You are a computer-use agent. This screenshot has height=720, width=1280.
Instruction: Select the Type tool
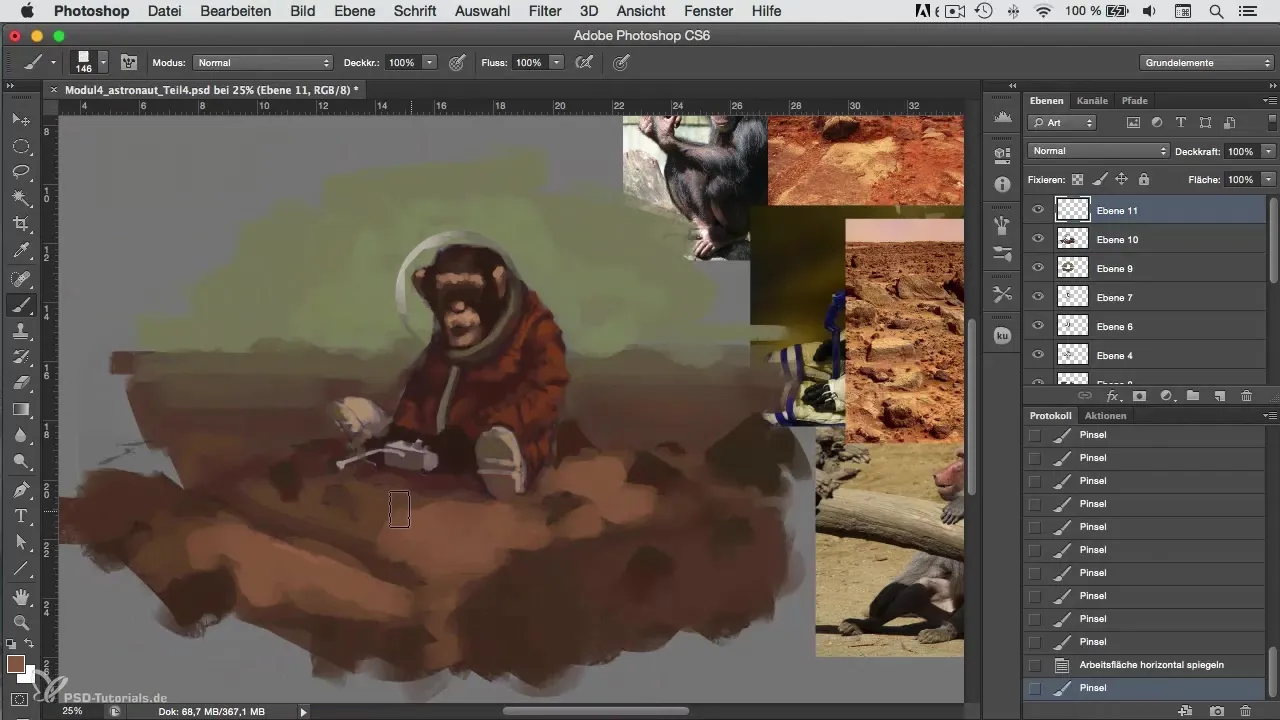[x=21, y=516]
